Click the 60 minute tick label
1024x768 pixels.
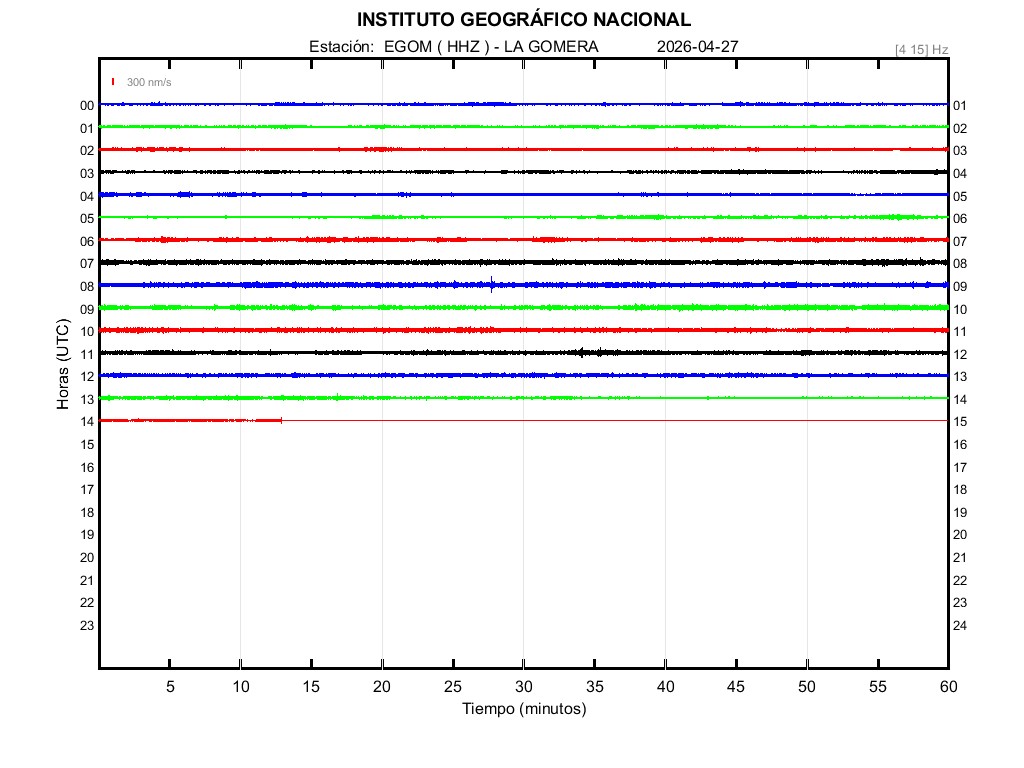[948, 687]
